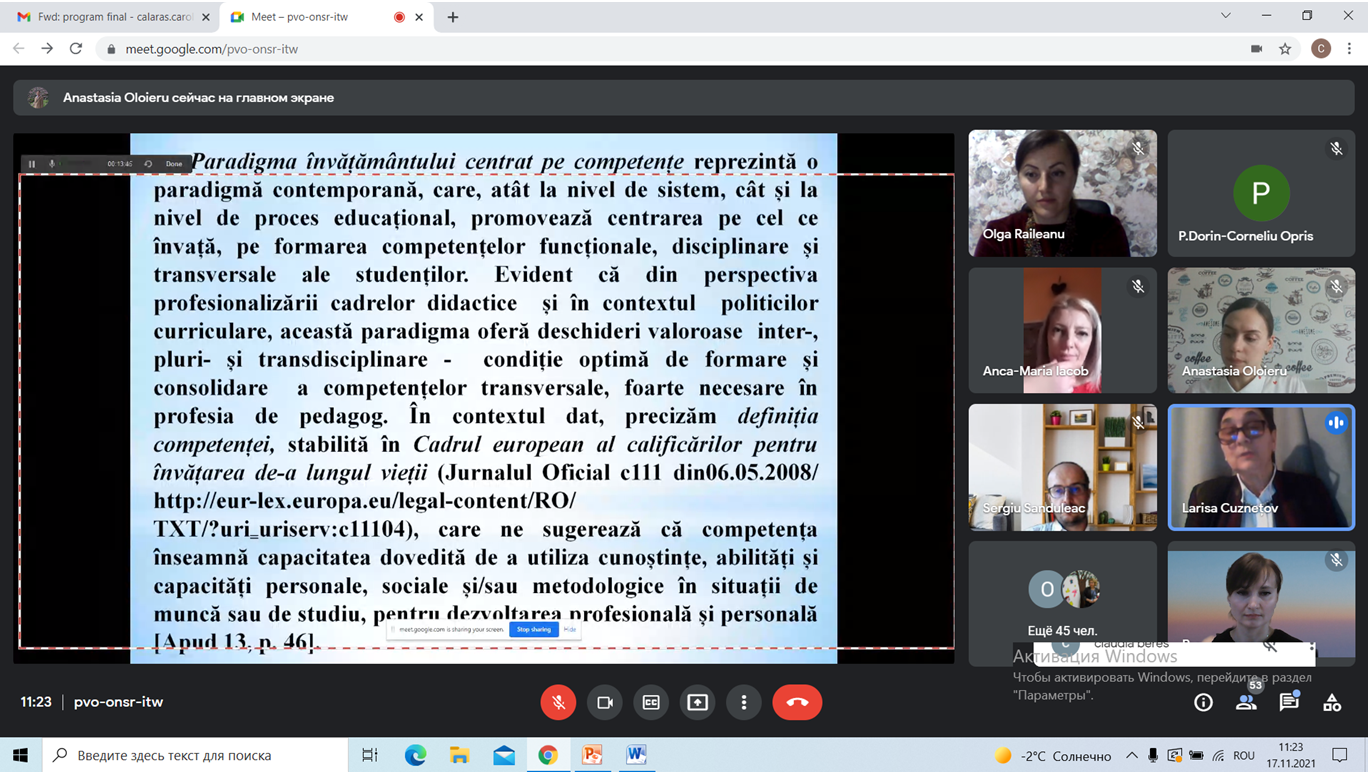Open chat with everyone icon
The image size is (1368, 772).
pyautogui.click(x=1289, y=703)
